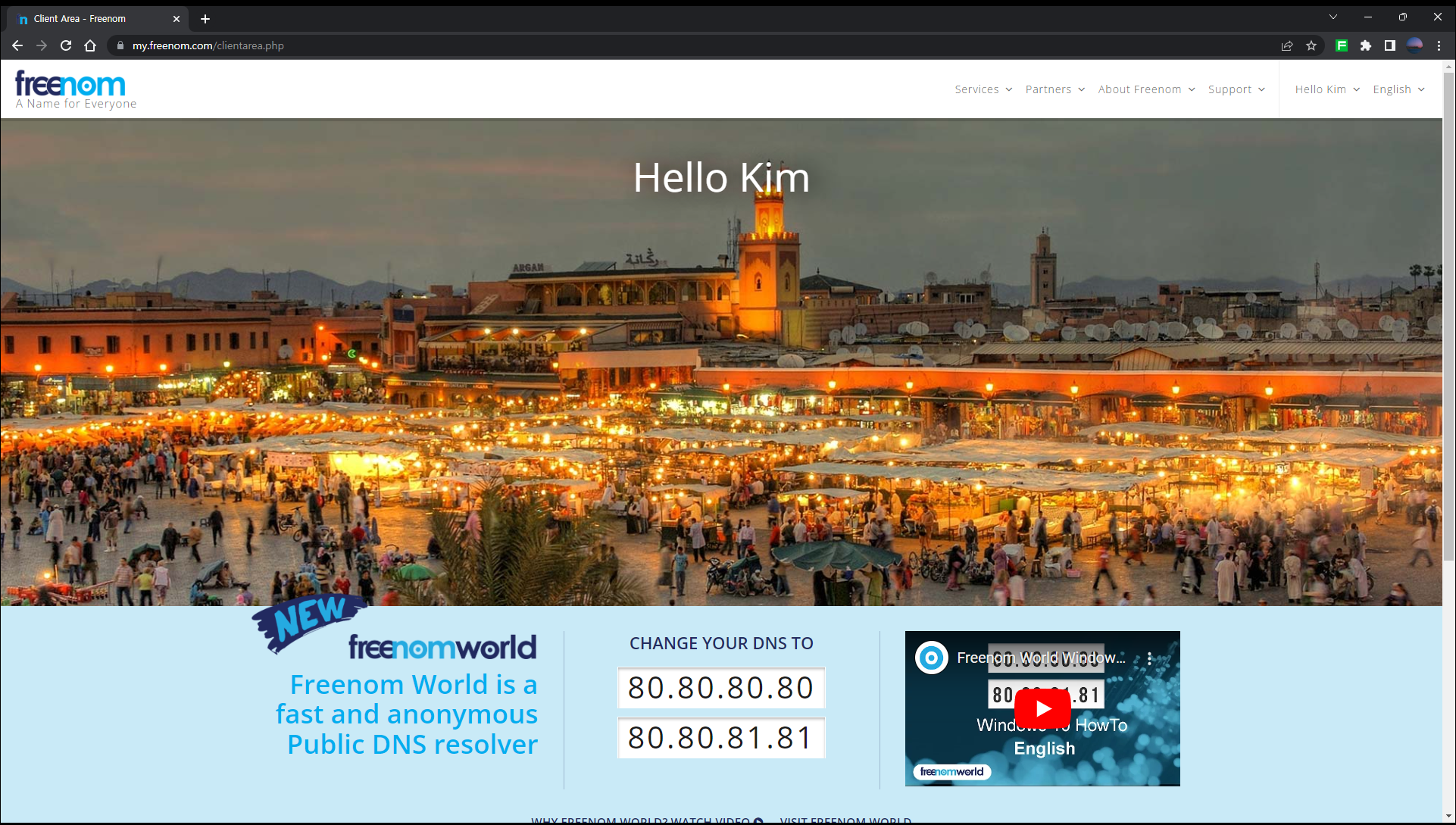The width and height of the screenshot is (1456, 825).
Task: Expand the Partners dropdown menu
Action: point(1055,89)
